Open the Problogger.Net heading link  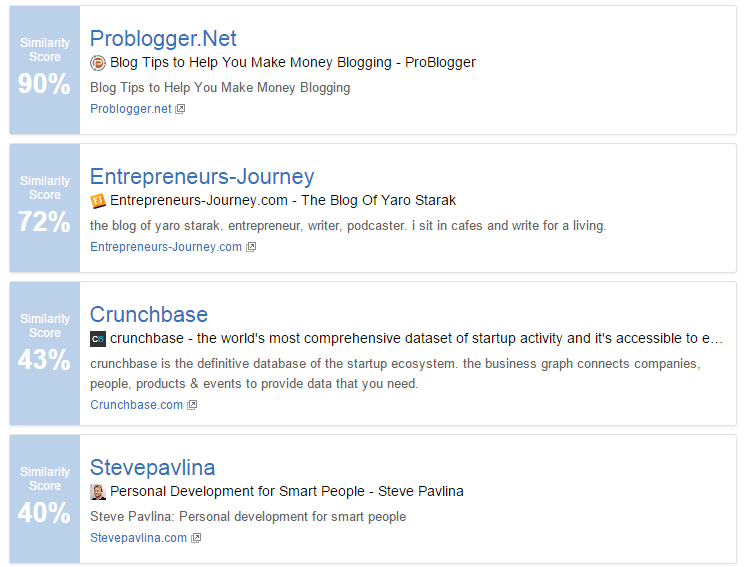[x=163, y=38]
